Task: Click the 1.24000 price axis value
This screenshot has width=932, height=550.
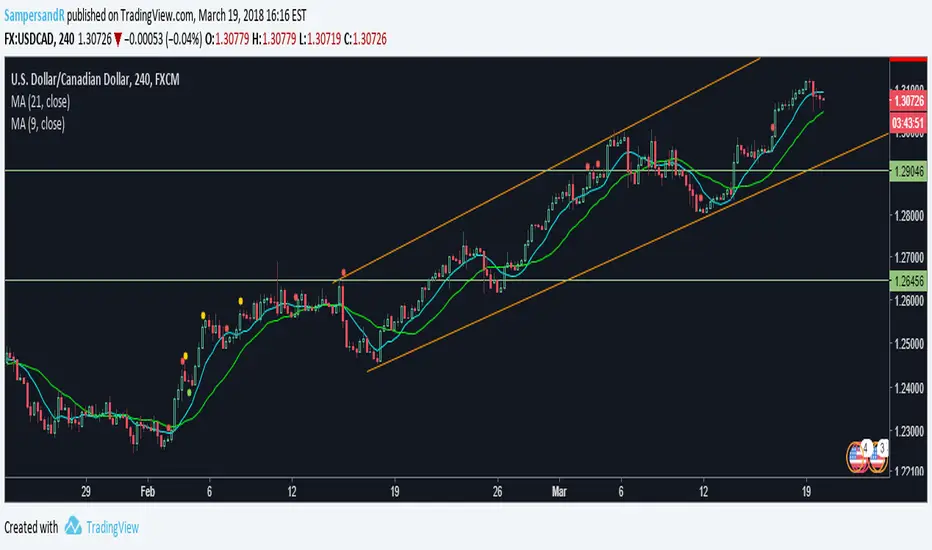Action: (x=909, y=388)
